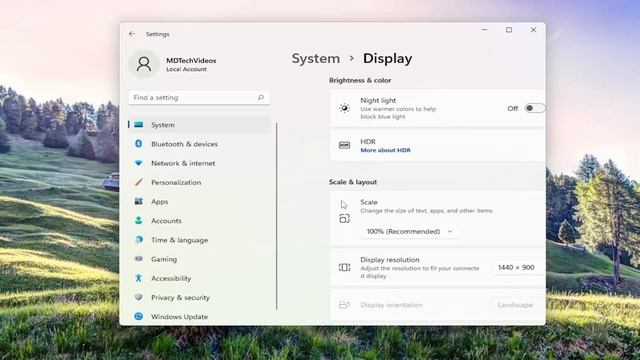Click the Night light sun icon
Image resolution: width=640 pixels, height=360 pixels.
coord(344,108)
